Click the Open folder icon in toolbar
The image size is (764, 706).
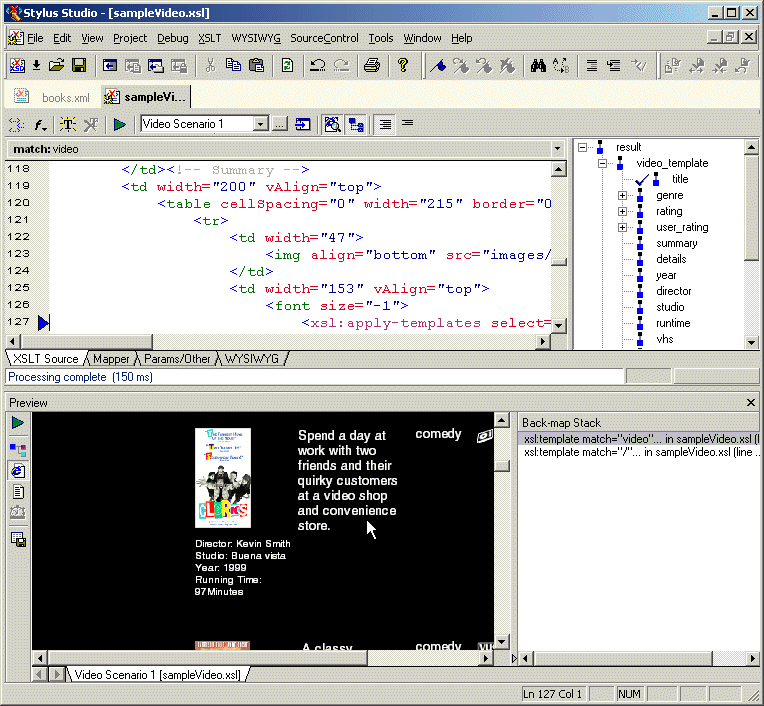(57, 66)
